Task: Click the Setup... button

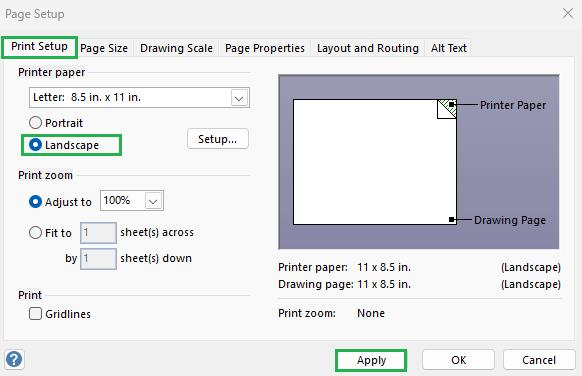Action: 218,139
